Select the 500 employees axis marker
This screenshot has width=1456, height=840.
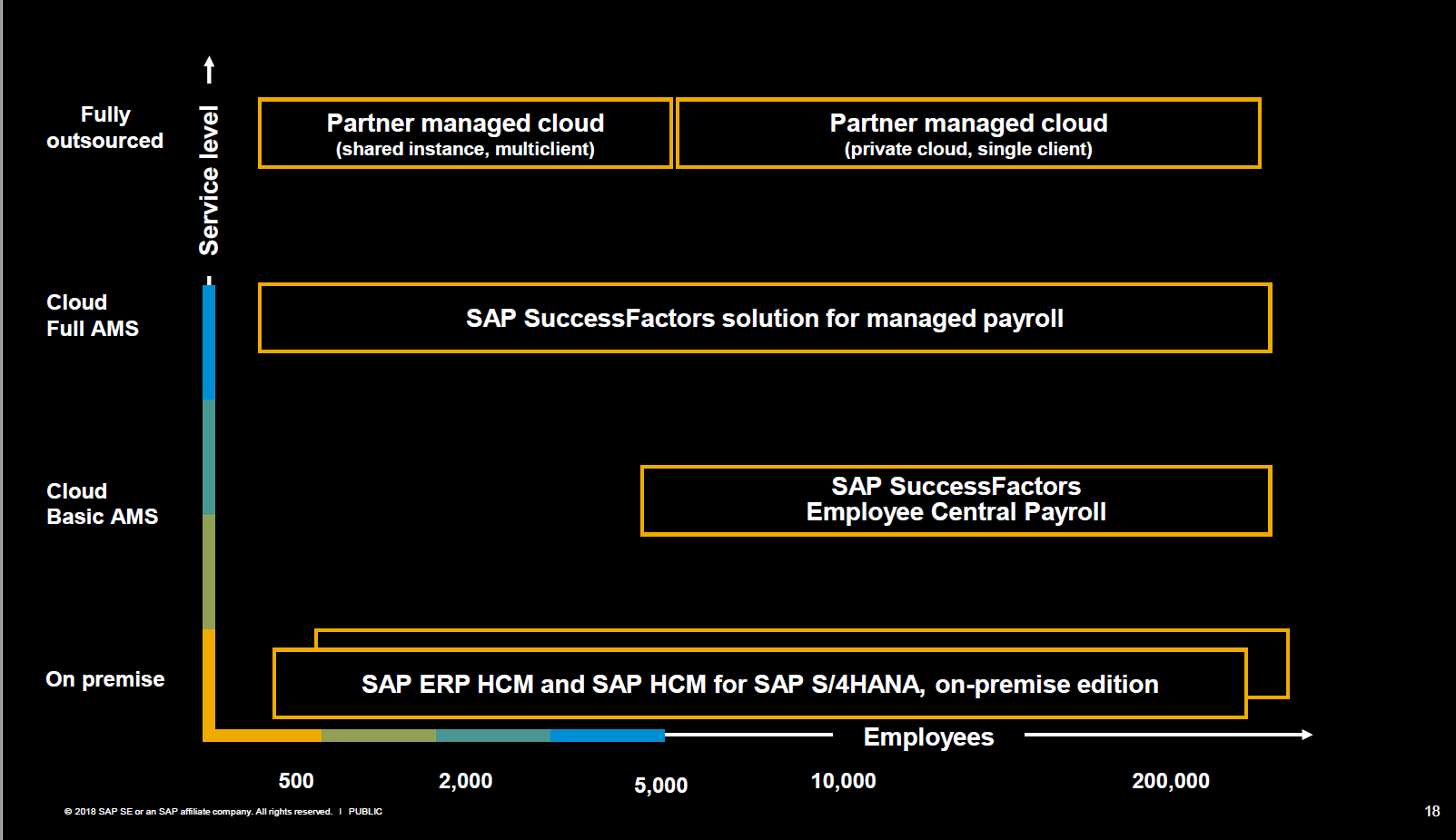coord(295,779)
